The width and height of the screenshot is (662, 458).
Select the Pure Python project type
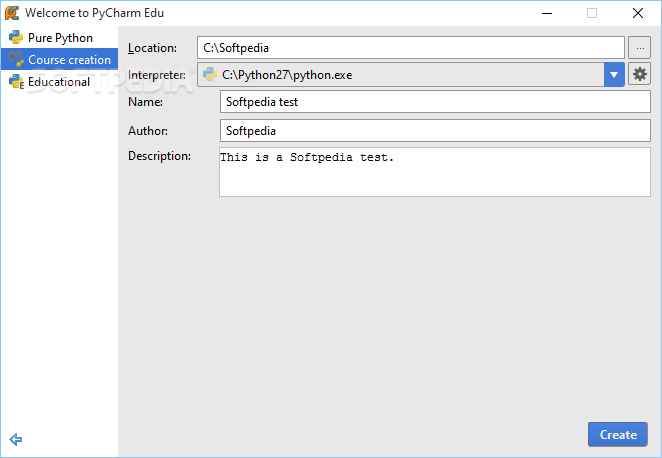(59, 38)
